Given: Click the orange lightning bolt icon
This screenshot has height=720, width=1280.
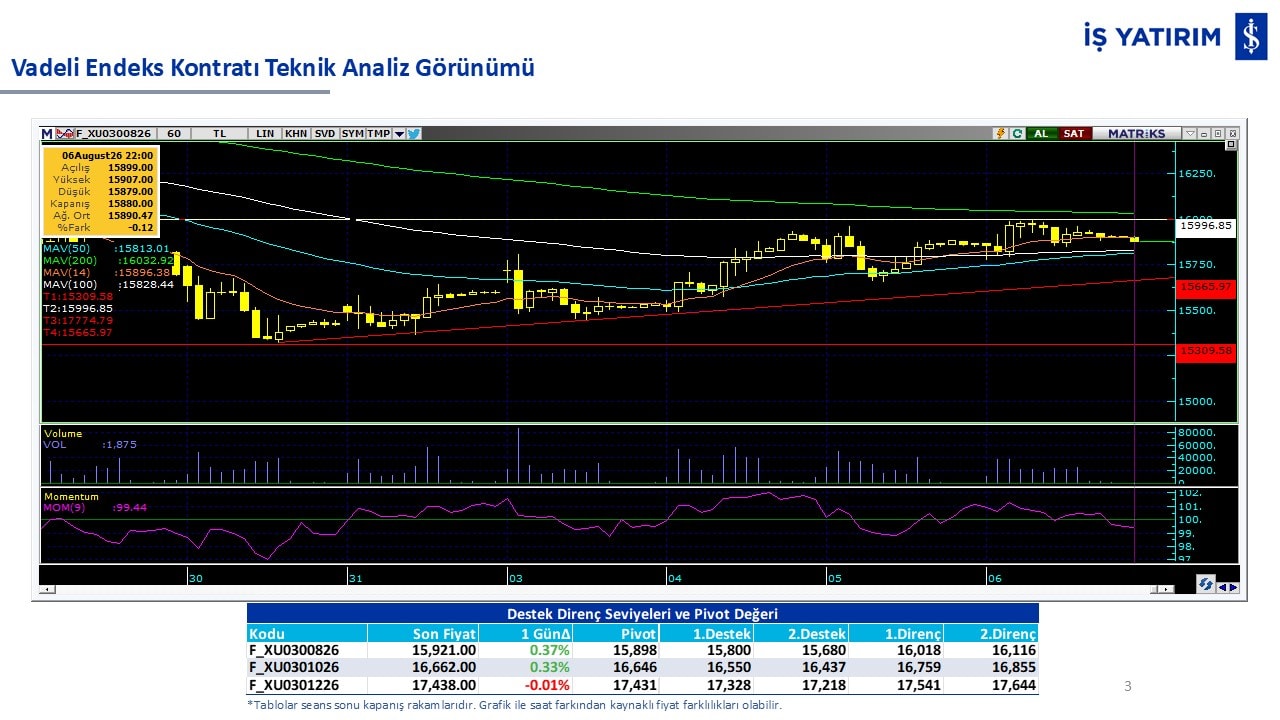Looking at the screenshot, I should (x=1000, y=133).
